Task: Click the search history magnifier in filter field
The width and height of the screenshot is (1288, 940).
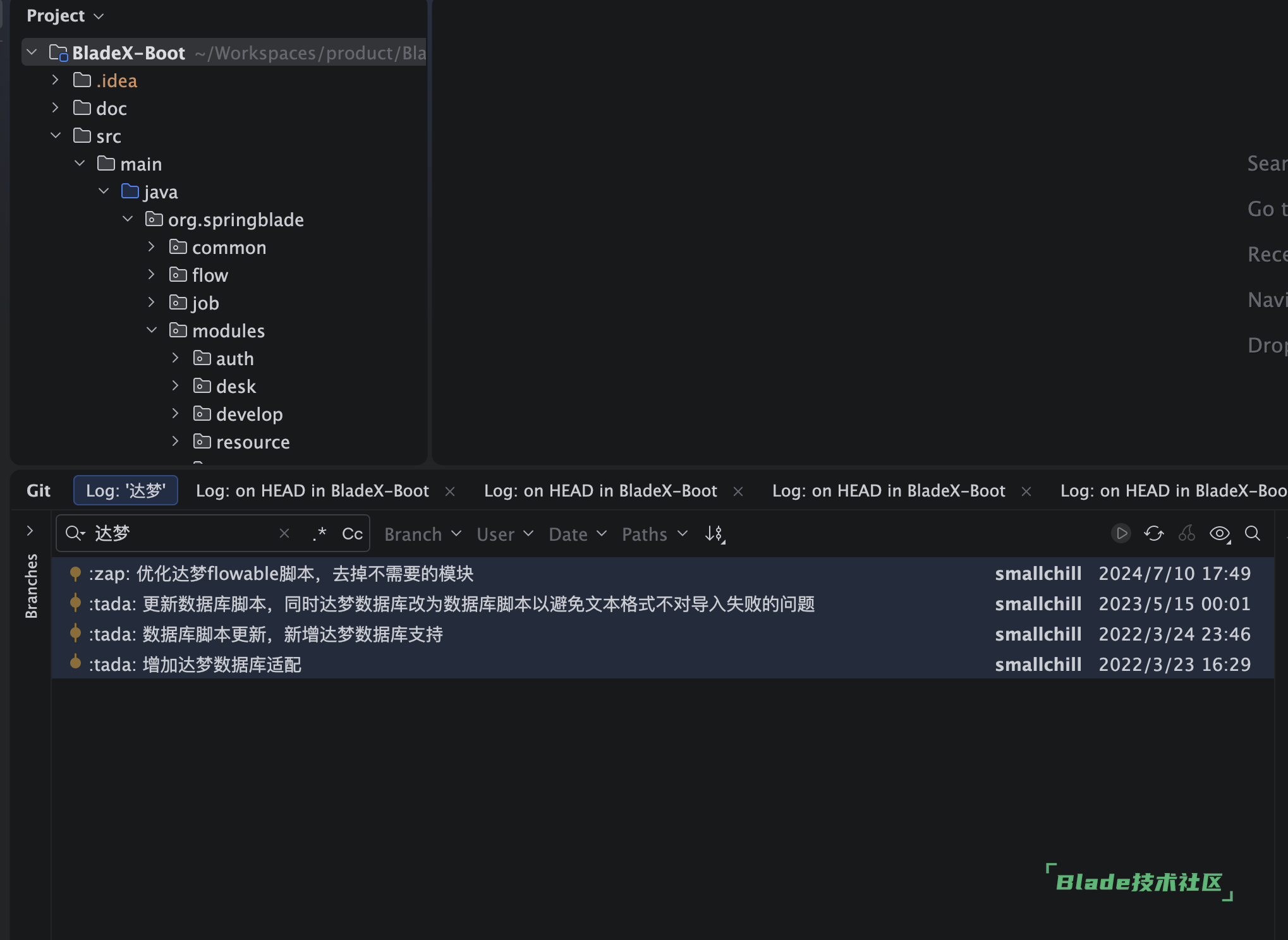Action: (x=75, y=534)
